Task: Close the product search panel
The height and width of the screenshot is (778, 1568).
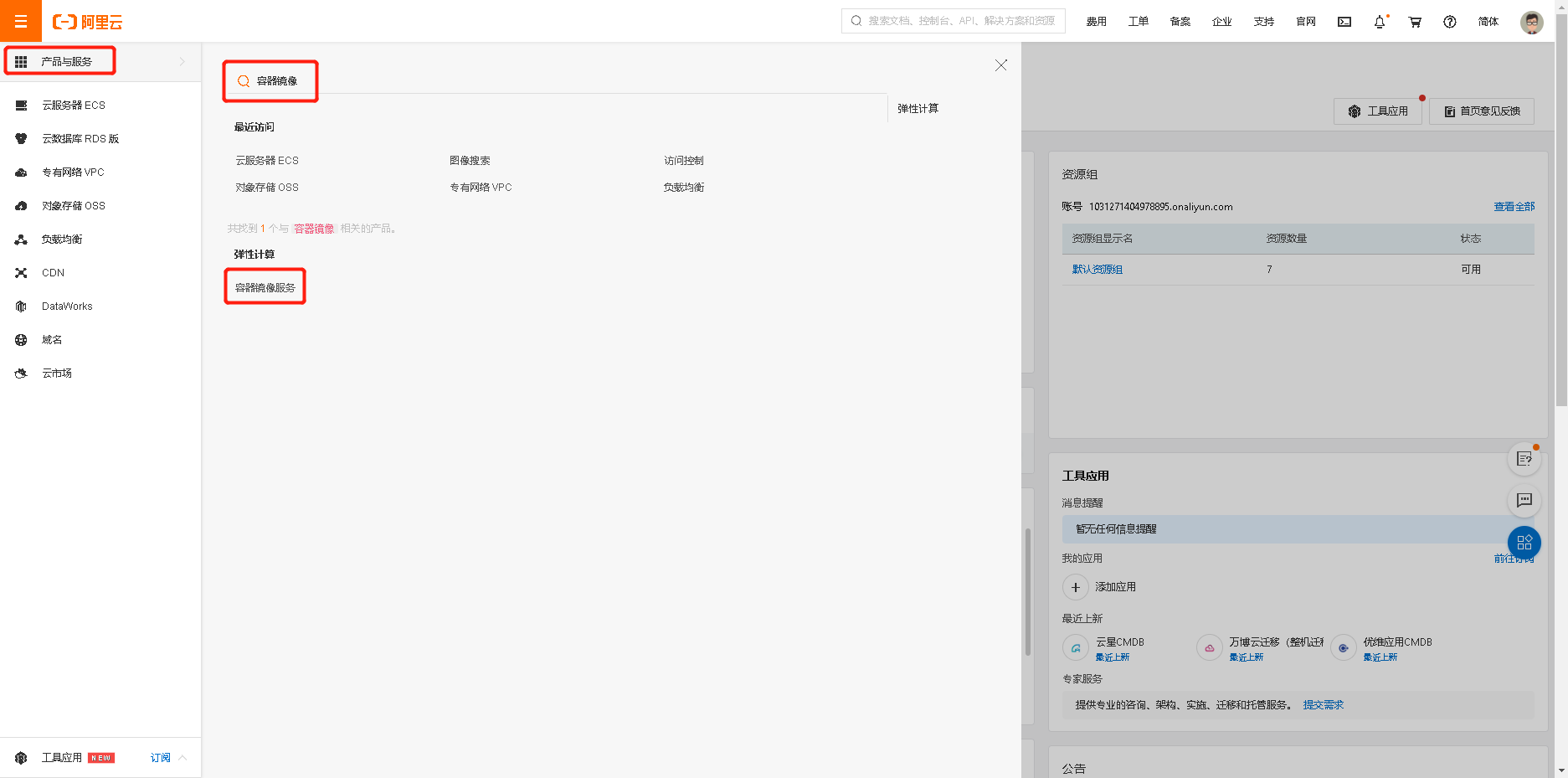Action: point(1001,64)
